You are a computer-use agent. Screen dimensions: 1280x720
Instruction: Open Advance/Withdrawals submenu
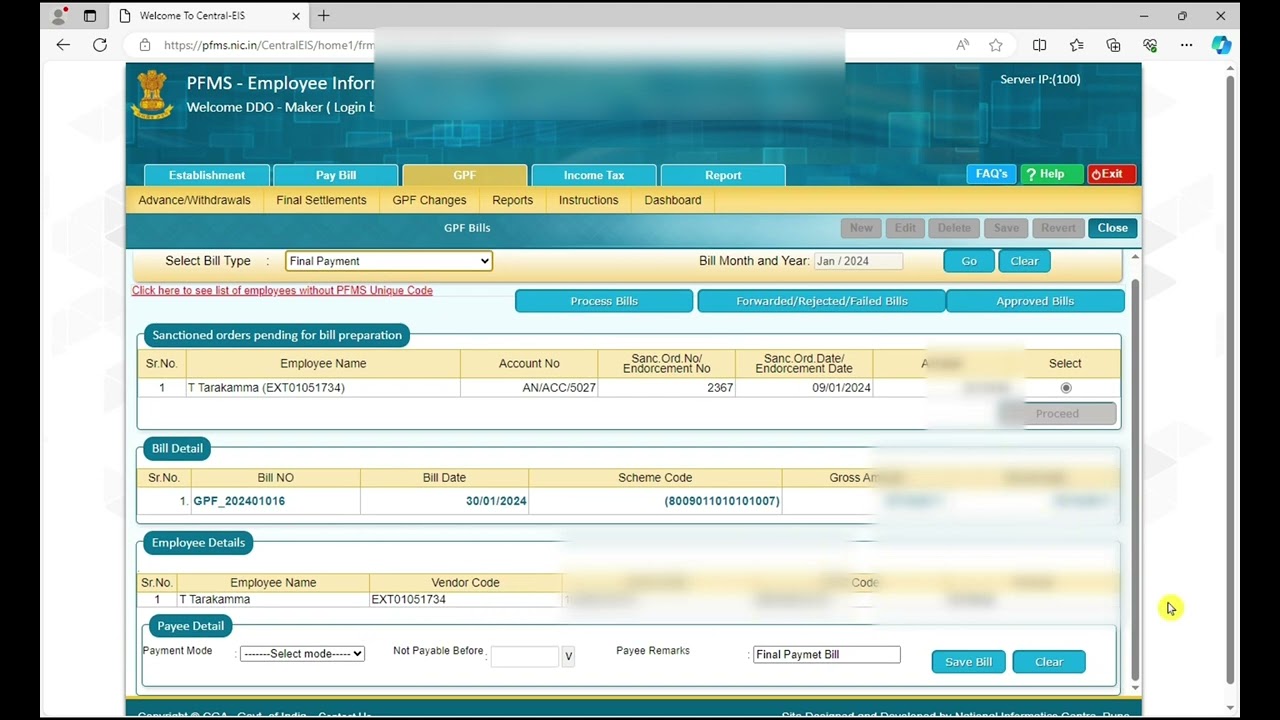195,200
